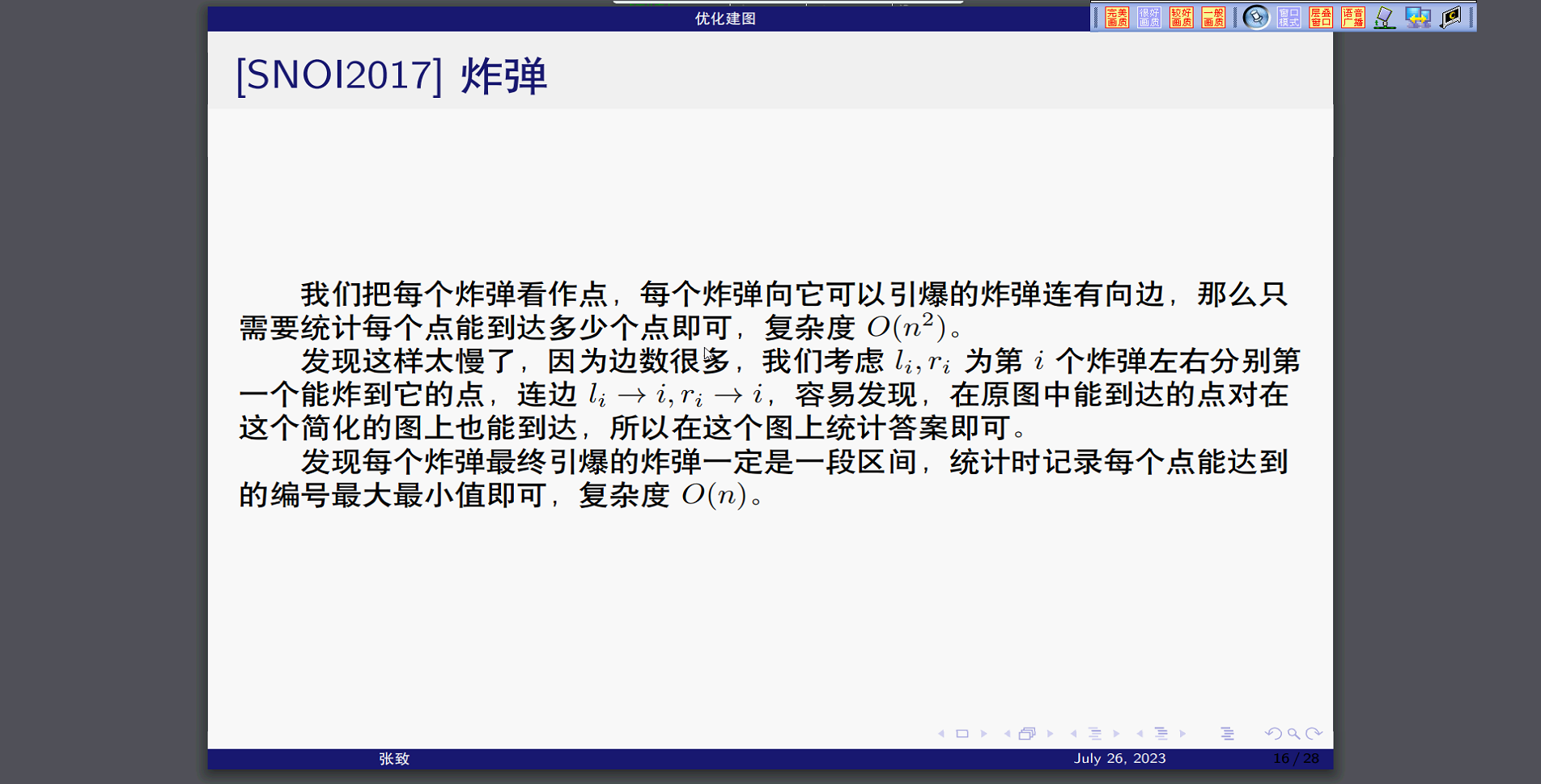This screenshot has height=784, width=1541.
Task: Toggle the 语音广播 voice broadcast button
Action: coord(1353,17)
